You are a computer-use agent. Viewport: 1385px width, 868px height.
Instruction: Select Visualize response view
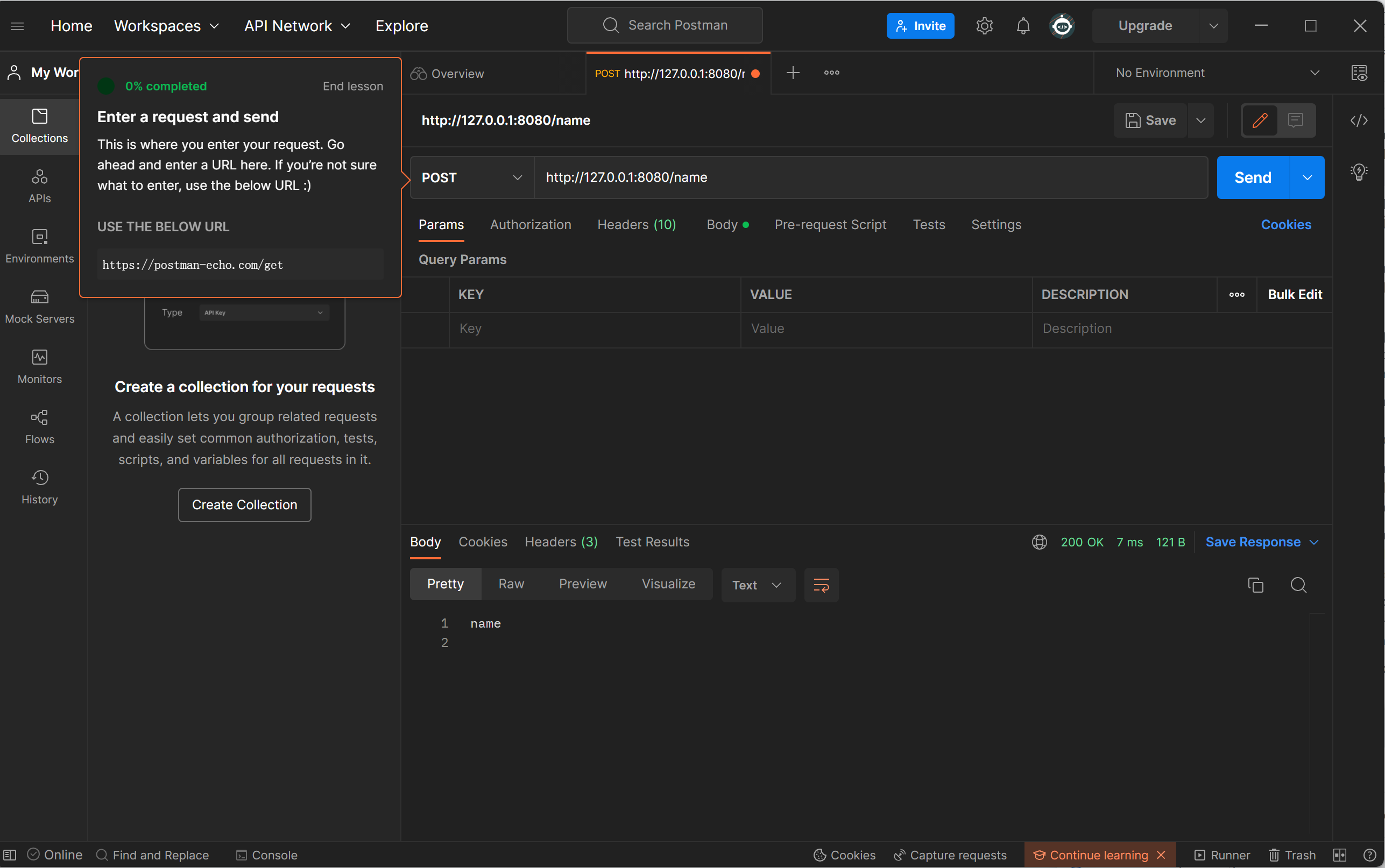click(x=668, y=584)
